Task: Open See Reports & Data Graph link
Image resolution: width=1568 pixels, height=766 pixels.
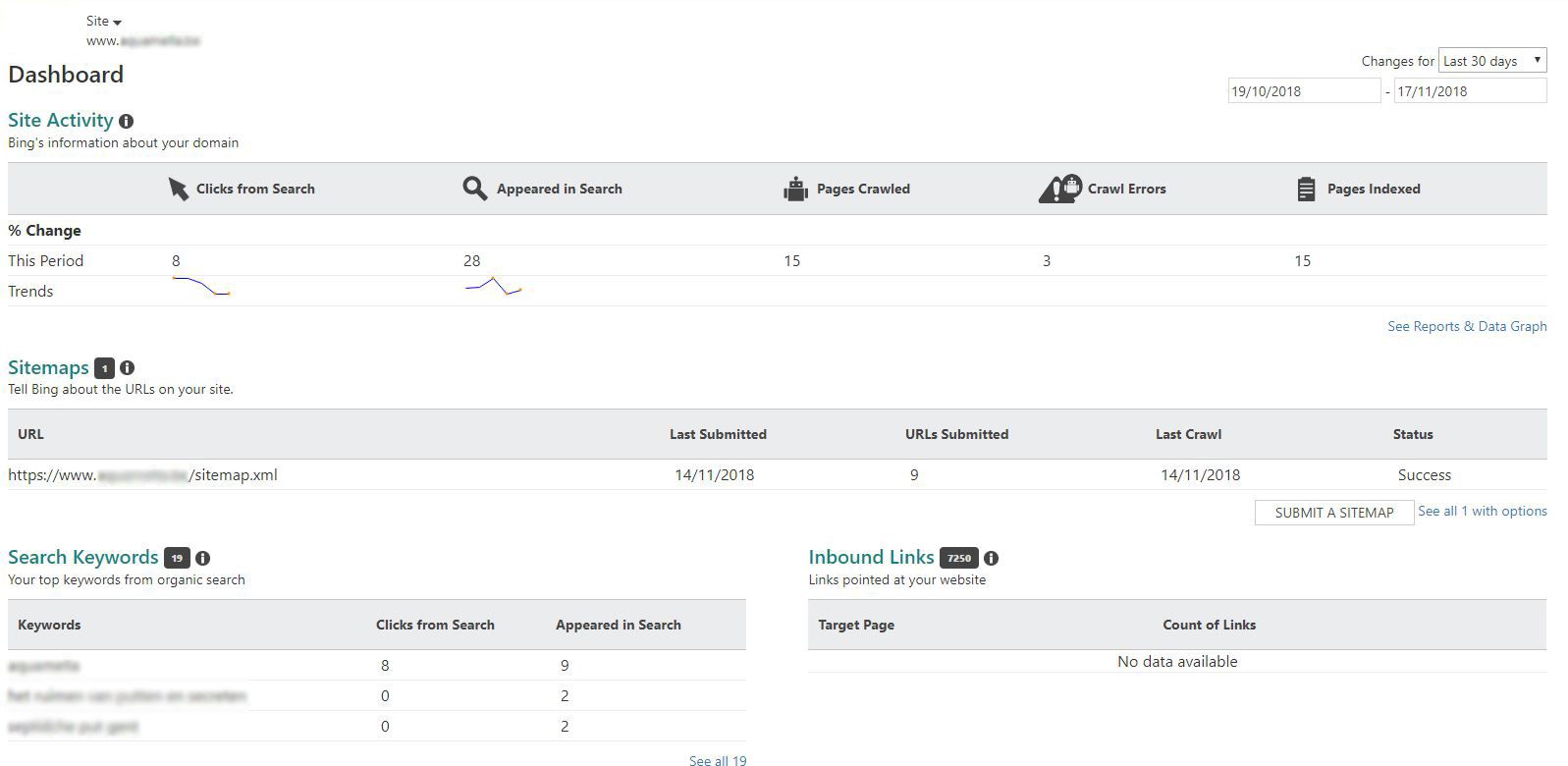Action: click(x=1467, y=326)
